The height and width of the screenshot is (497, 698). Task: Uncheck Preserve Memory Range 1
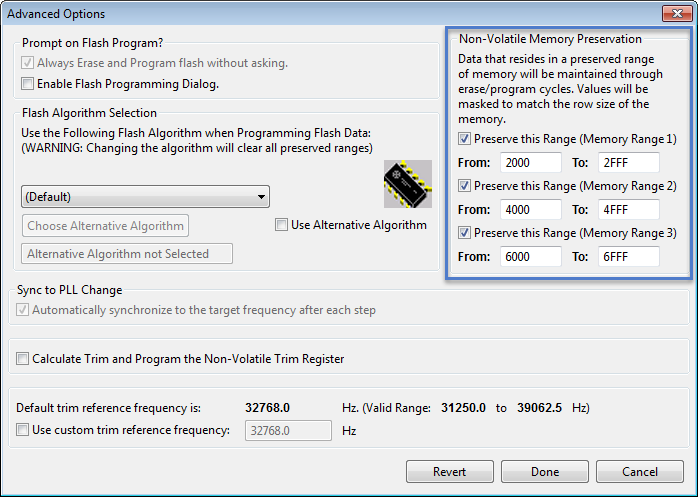[x=464, y=139]
